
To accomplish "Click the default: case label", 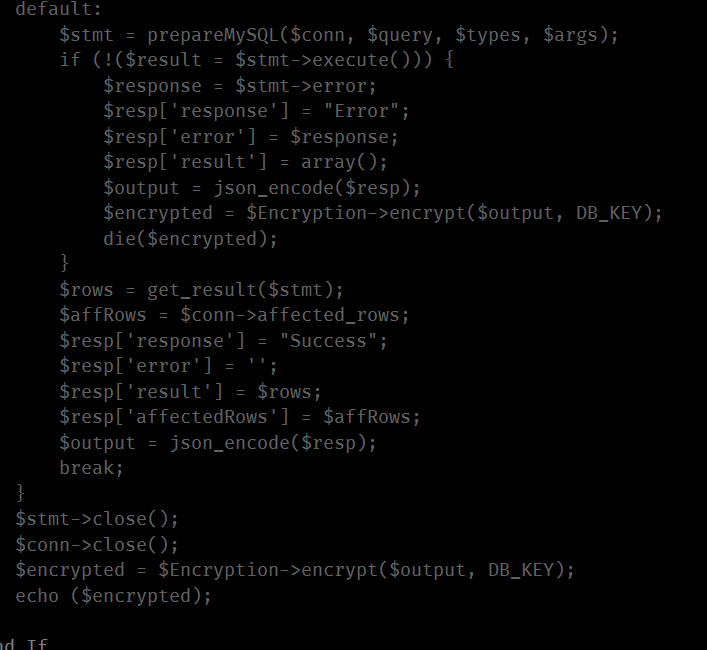I will 59,8.
